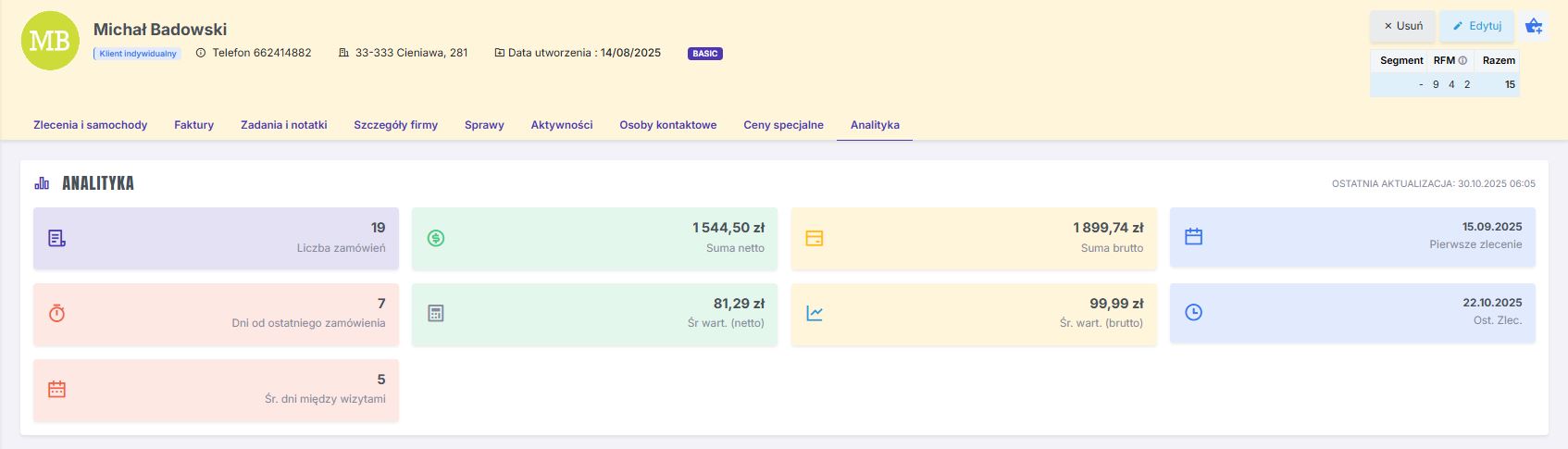Click the MB avatar circle
The image size is (1568, 449).
tap(50, 41)
